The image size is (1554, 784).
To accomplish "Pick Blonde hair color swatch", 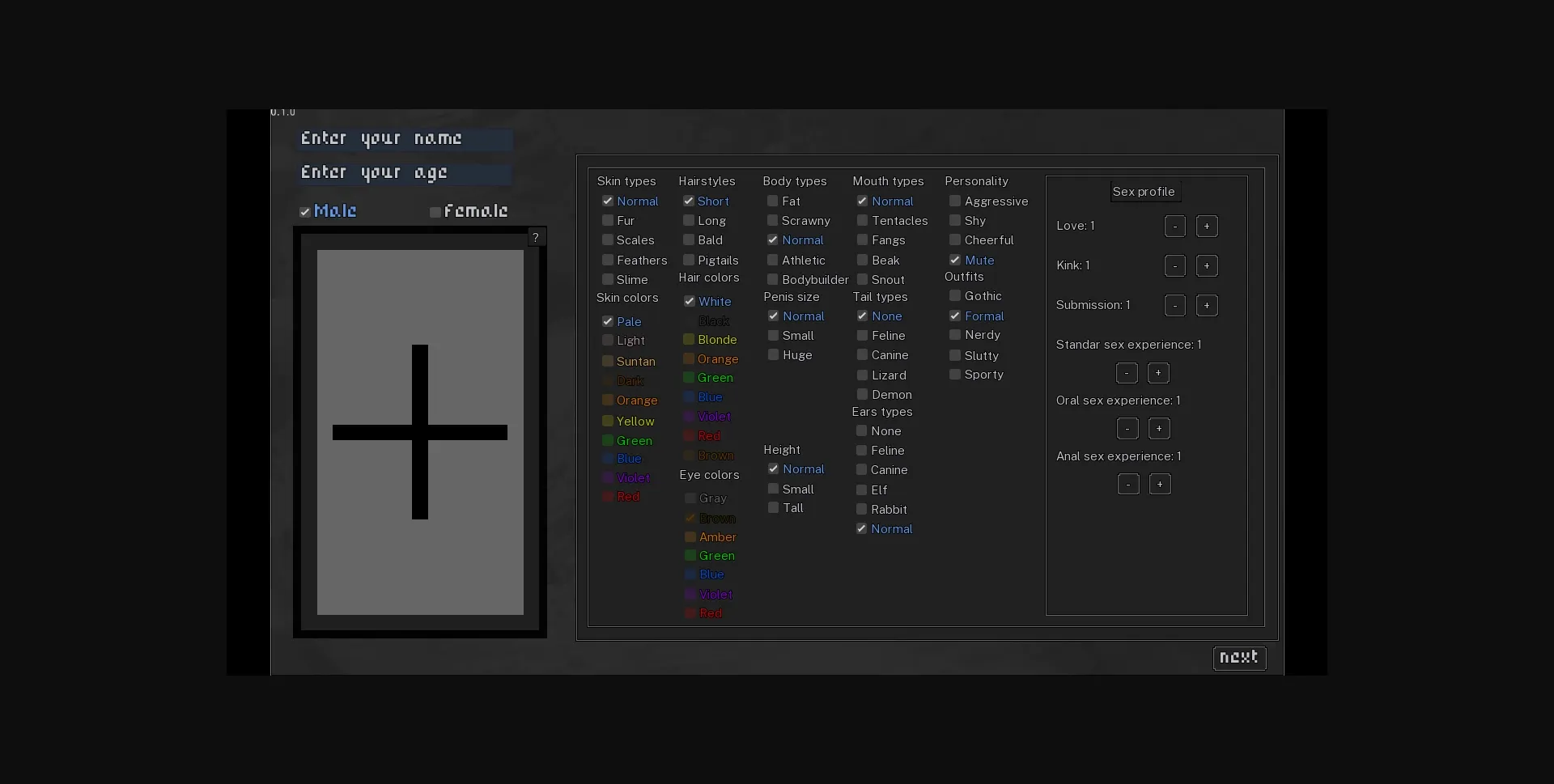I will 689,340.
